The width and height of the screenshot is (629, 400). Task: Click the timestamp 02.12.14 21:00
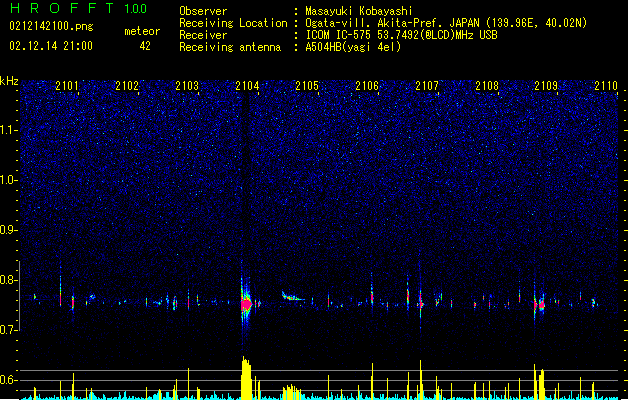(x=51, y=46)
